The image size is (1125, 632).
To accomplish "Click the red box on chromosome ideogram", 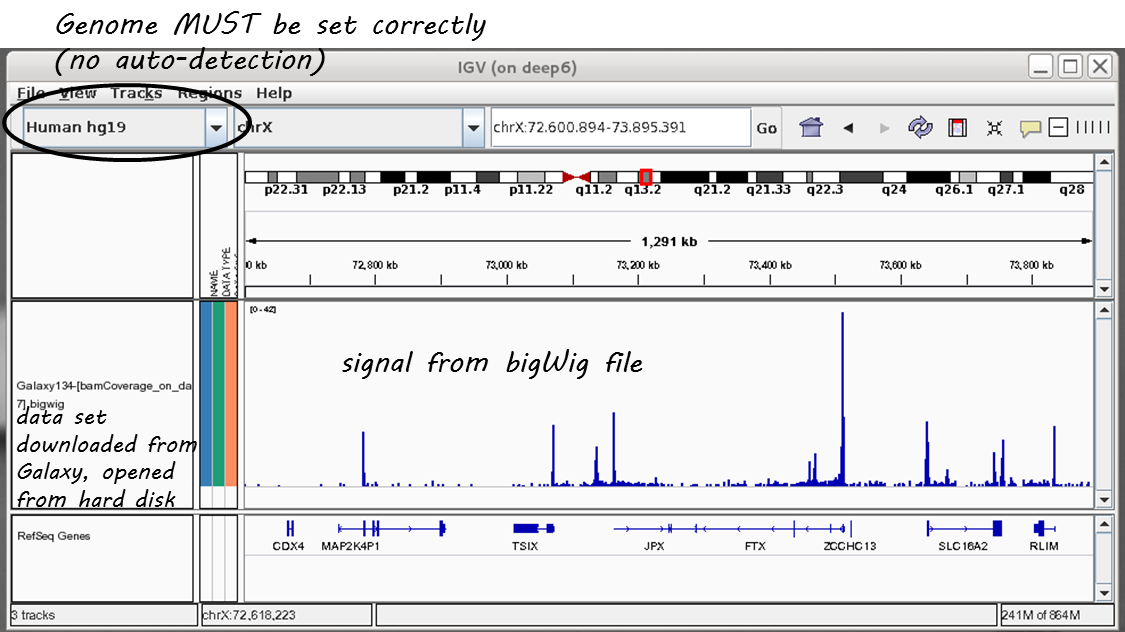I will click(x=646, y=176).
